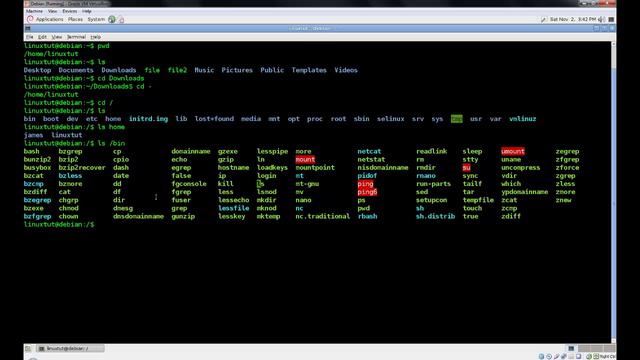Image resolution: width=640 pixels, height=360 pixels.
Task: Click the 'initrd.img' text in root listing
Action: point(148,119)
